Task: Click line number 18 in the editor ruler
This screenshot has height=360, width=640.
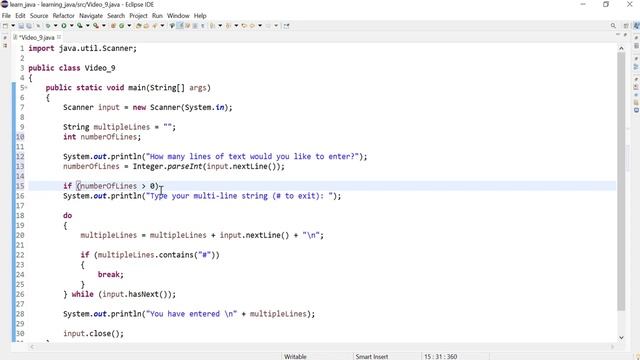Action: [20, 216]
